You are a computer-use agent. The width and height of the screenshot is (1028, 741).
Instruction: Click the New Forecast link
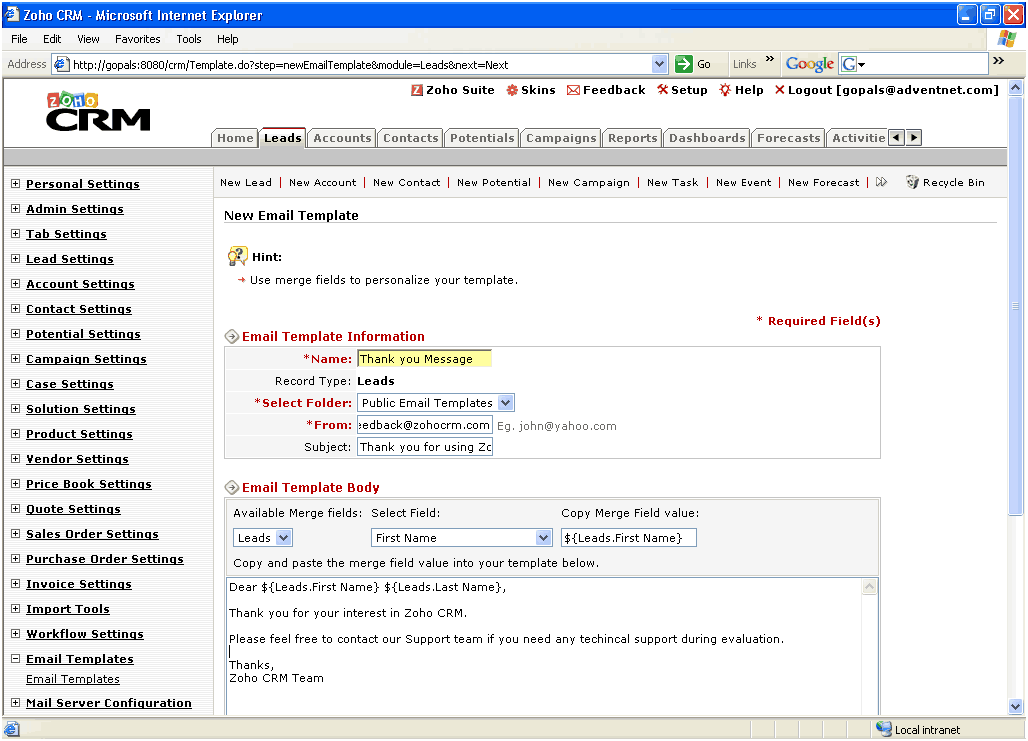tap(823, 182)
